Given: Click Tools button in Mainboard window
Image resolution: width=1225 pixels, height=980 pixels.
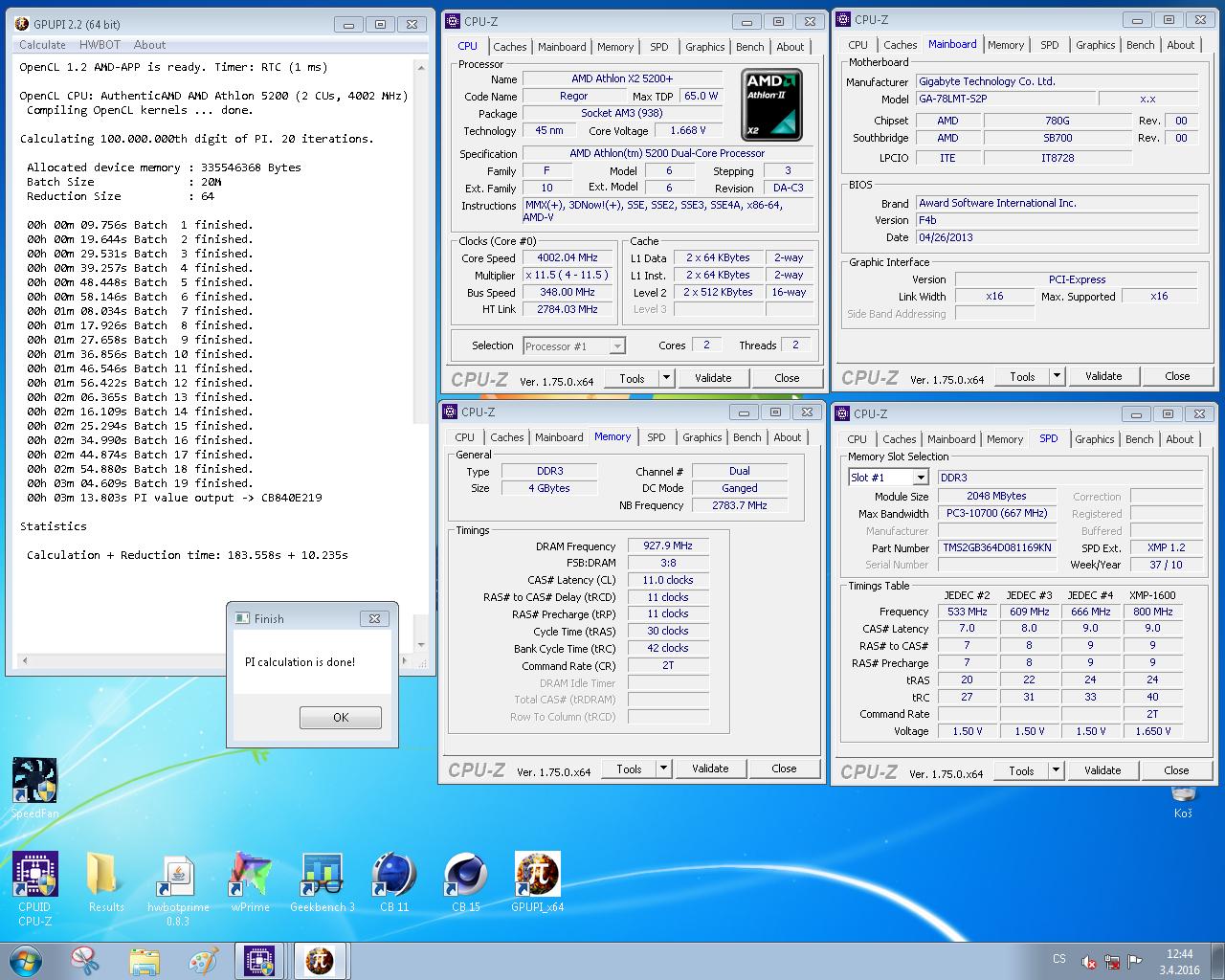Looking at the screenshot, I should click(1022, 376).
